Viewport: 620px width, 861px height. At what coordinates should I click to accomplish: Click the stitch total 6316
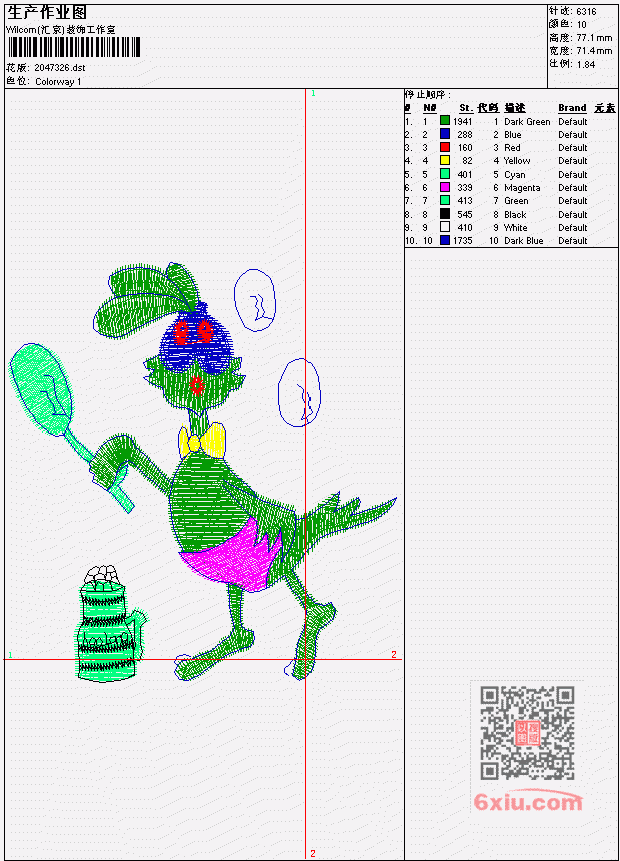click(587, 12)
